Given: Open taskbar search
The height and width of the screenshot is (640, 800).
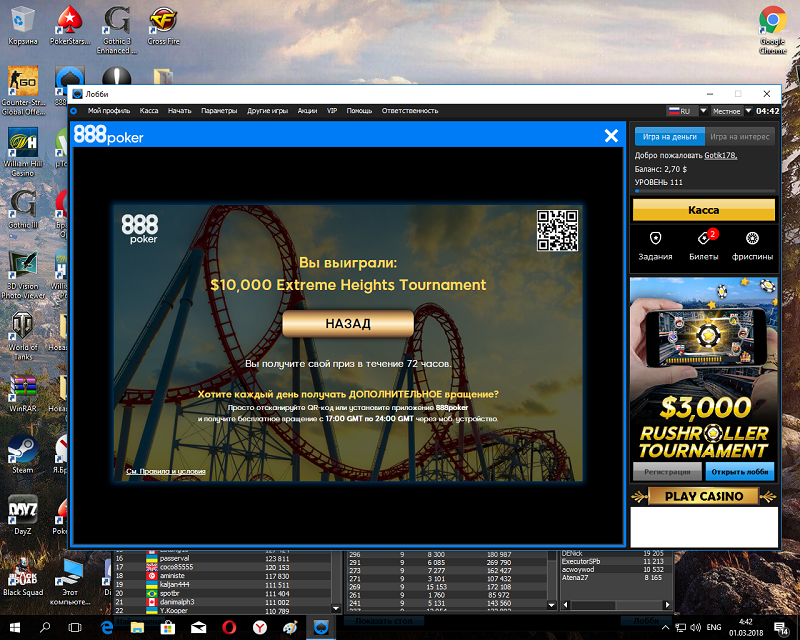Looking at the screenshot, I should coord(45,627).
